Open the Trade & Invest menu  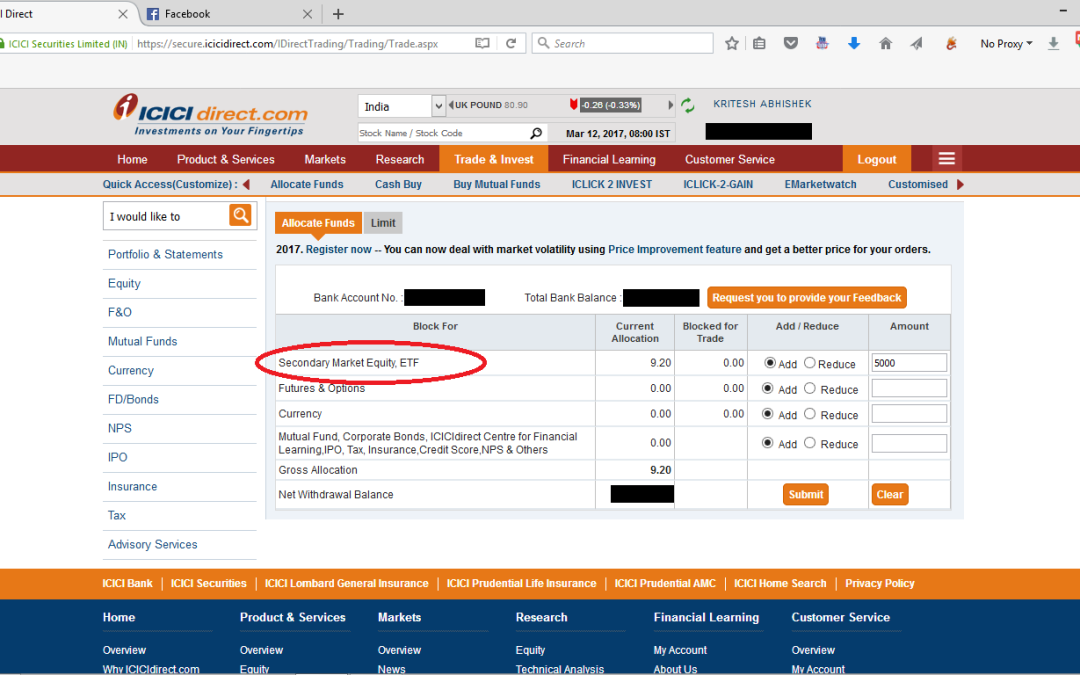pos(494,159)
